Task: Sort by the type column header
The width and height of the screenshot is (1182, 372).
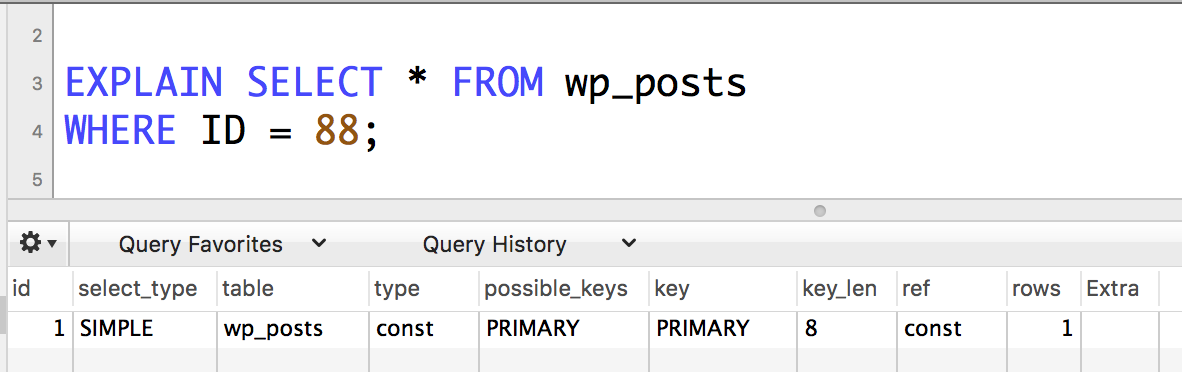Action: 423,289
